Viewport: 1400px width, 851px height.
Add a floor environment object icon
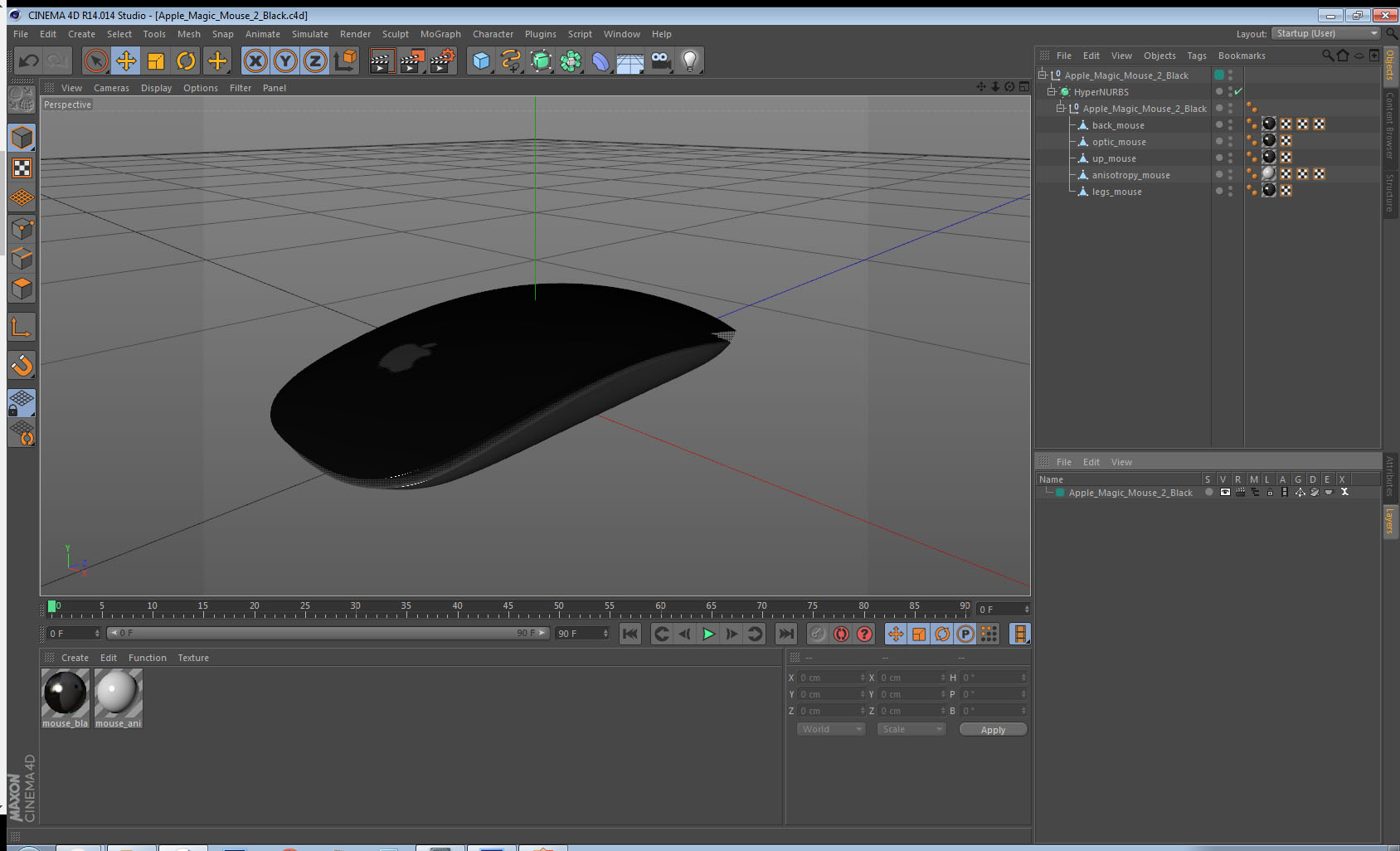[630, 61]
